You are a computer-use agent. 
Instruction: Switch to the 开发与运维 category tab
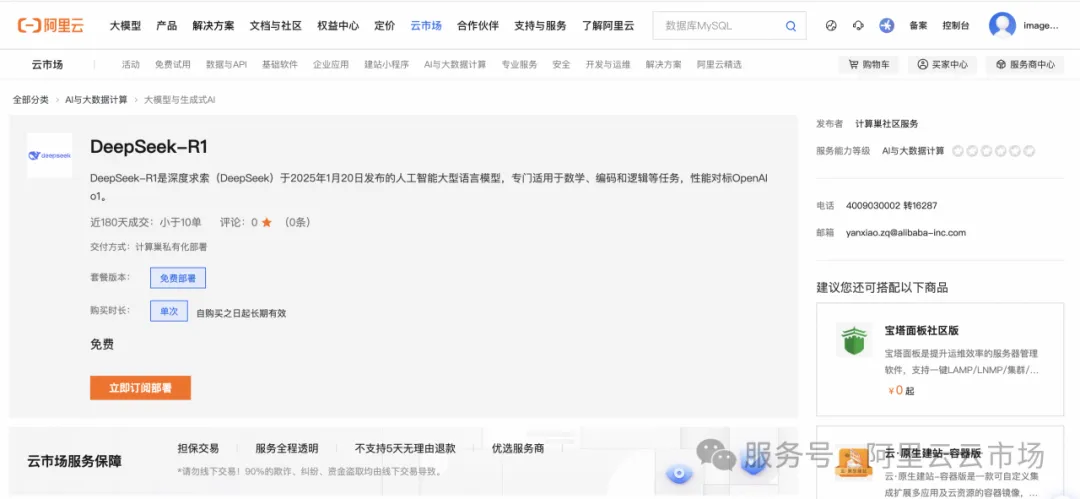click(x=608, y=65)
